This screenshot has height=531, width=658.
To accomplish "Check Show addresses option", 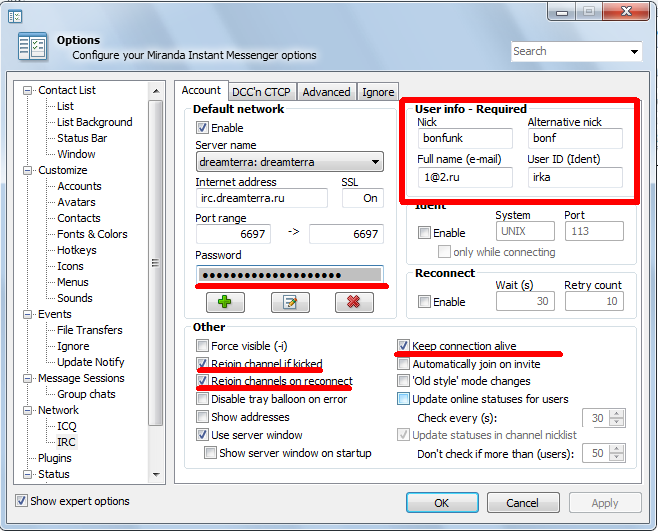I will (x=202, y=416).
